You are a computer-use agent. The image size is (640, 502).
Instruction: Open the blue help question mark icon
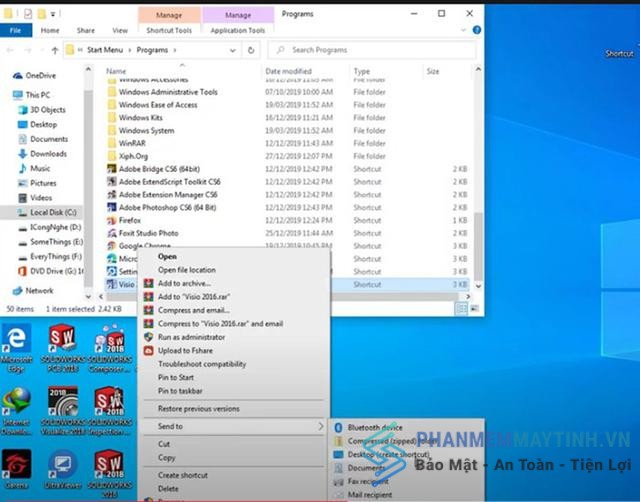476,30
